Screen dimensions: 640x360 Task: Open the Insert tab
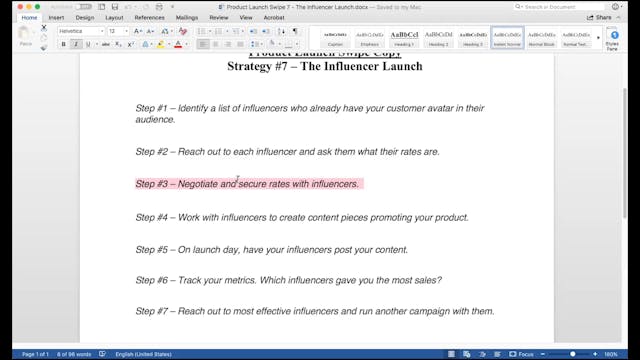point(56,18)
